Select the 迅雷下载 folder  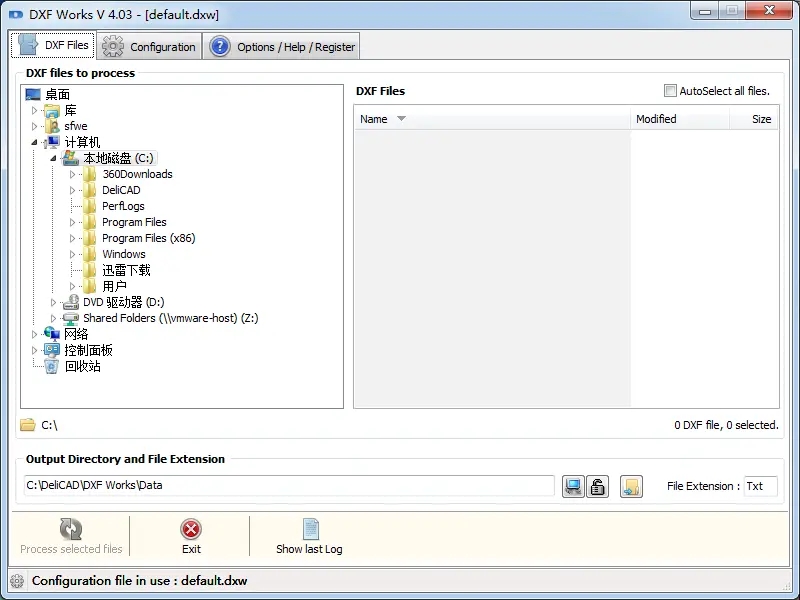(126, 270)
